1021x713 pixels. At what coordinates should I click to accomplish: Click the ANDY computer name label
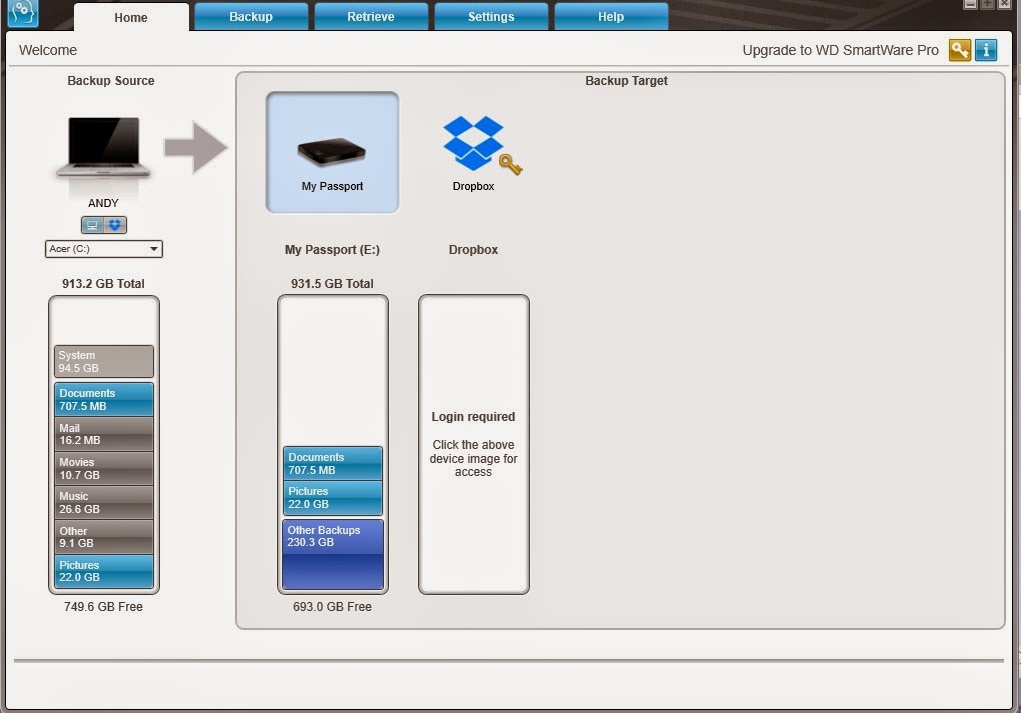[x=104, y=203]
